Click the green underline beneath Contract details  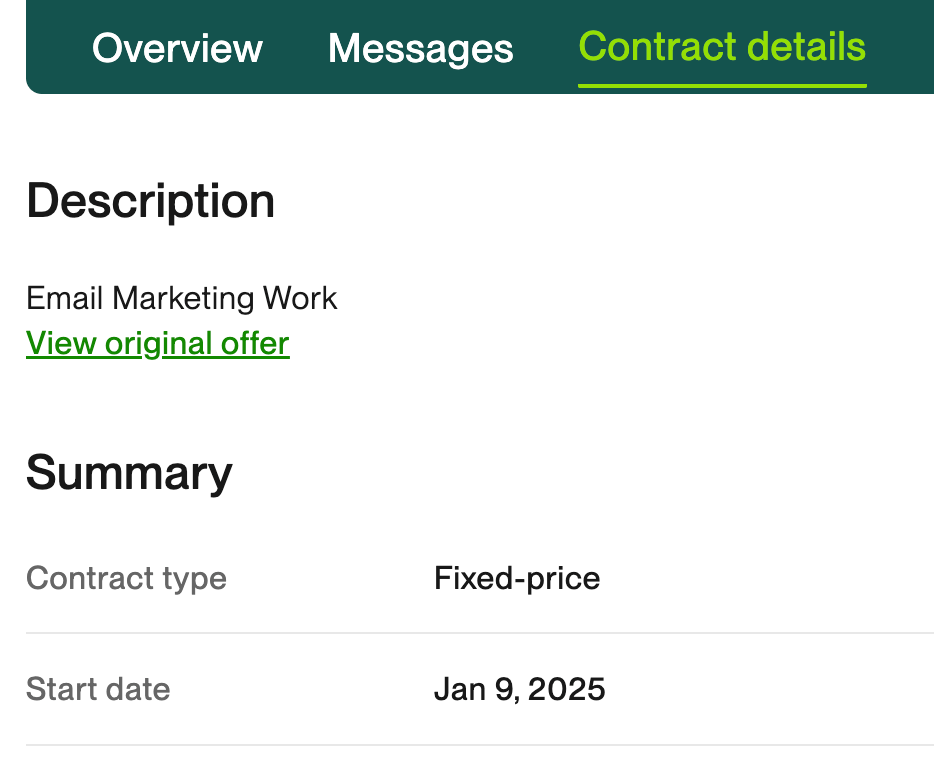coord(722,86)
